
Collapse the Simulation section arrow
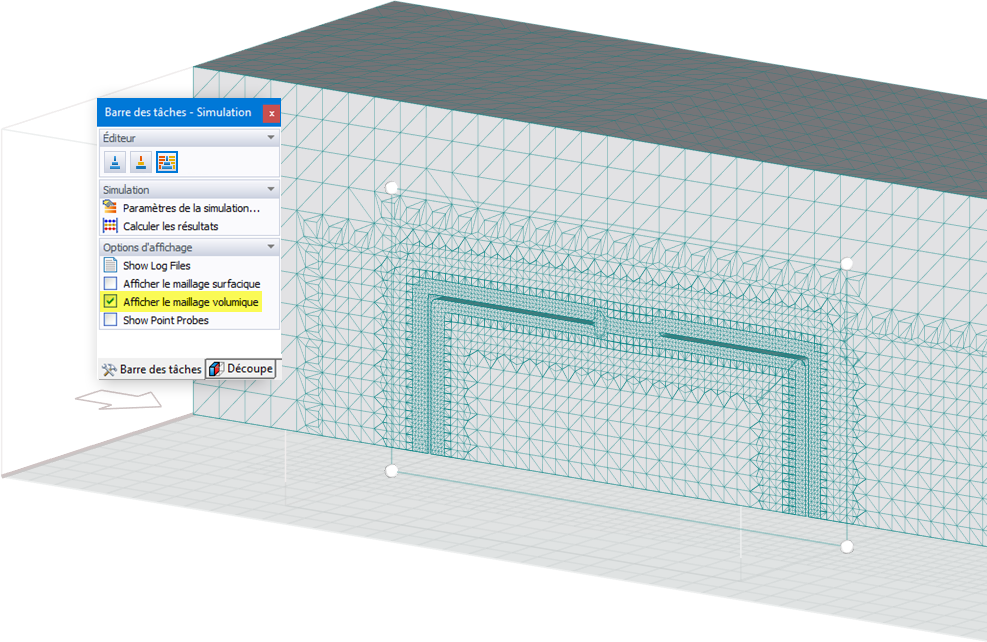click(271, 189)
